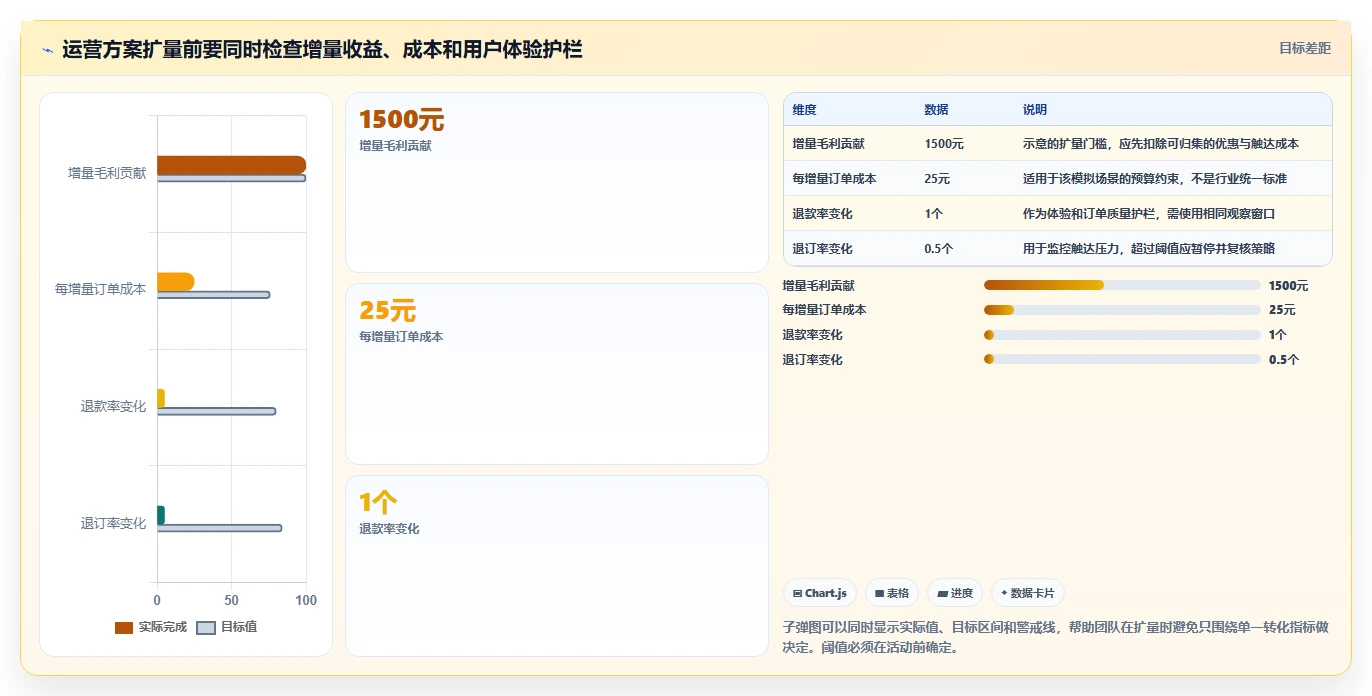
Task: Click the 增量毛利贡献 chart axis label
Action: click(x=107, y=173)
